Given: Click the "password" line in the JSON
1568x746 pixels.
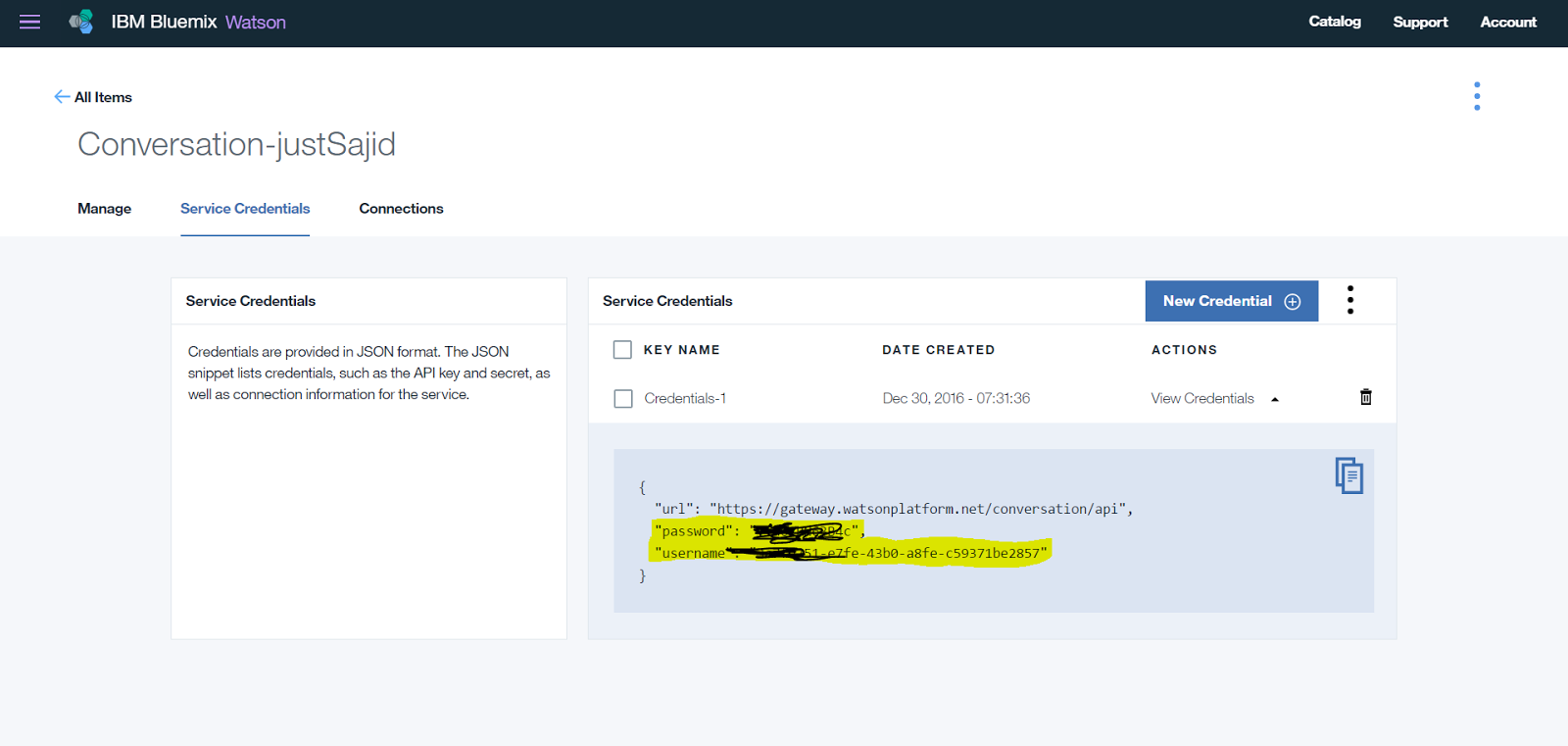Looking at the screenshot, I should click(759, 531).
